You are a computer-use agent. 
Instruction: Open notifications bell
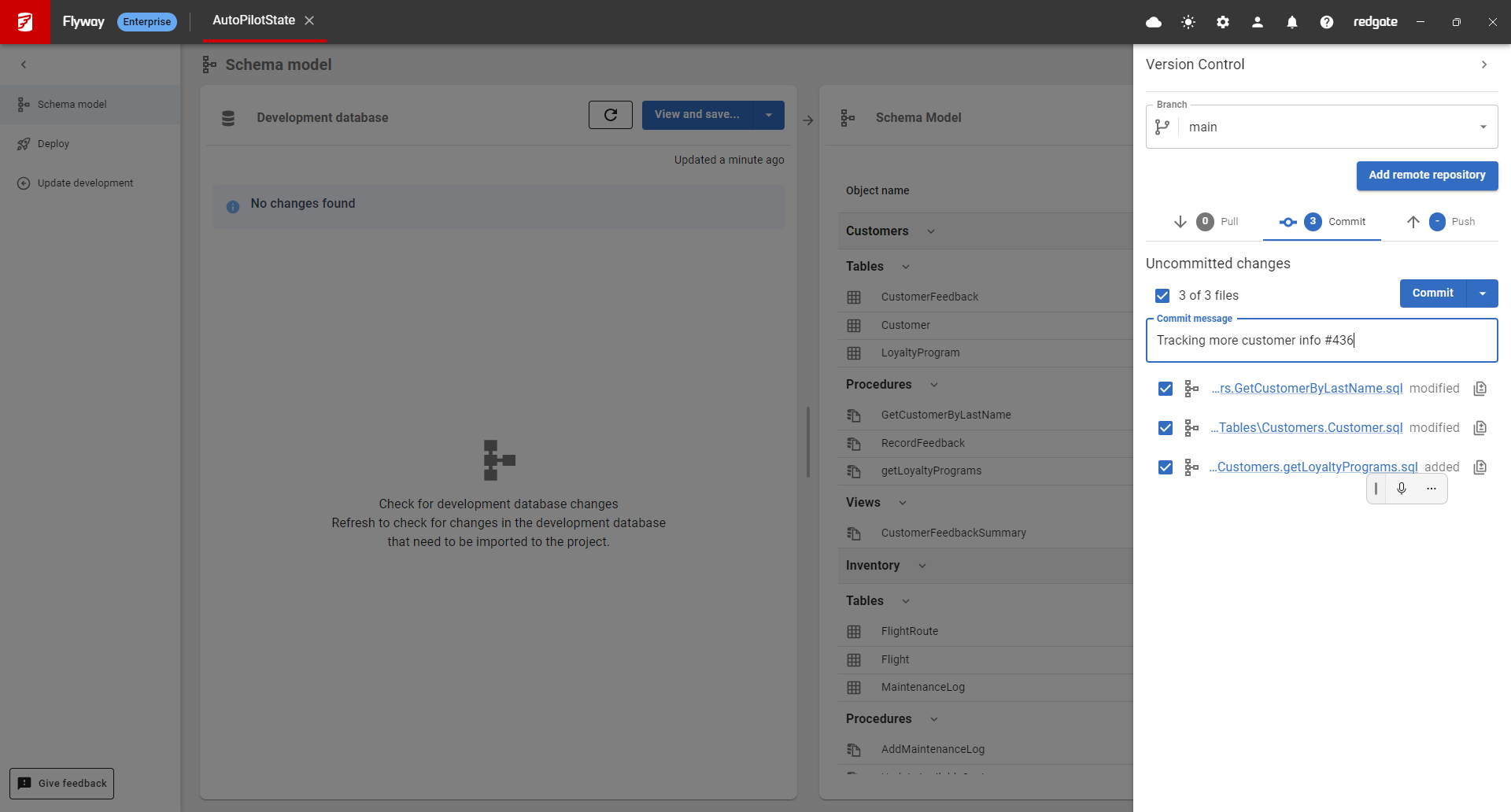1292,22
